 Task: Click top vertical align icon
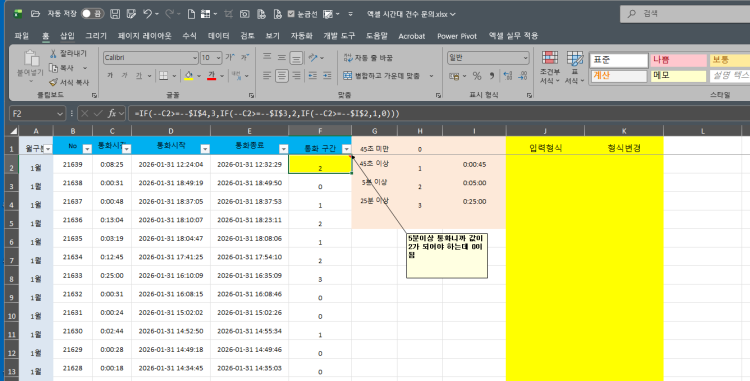(x=267, y=57)
